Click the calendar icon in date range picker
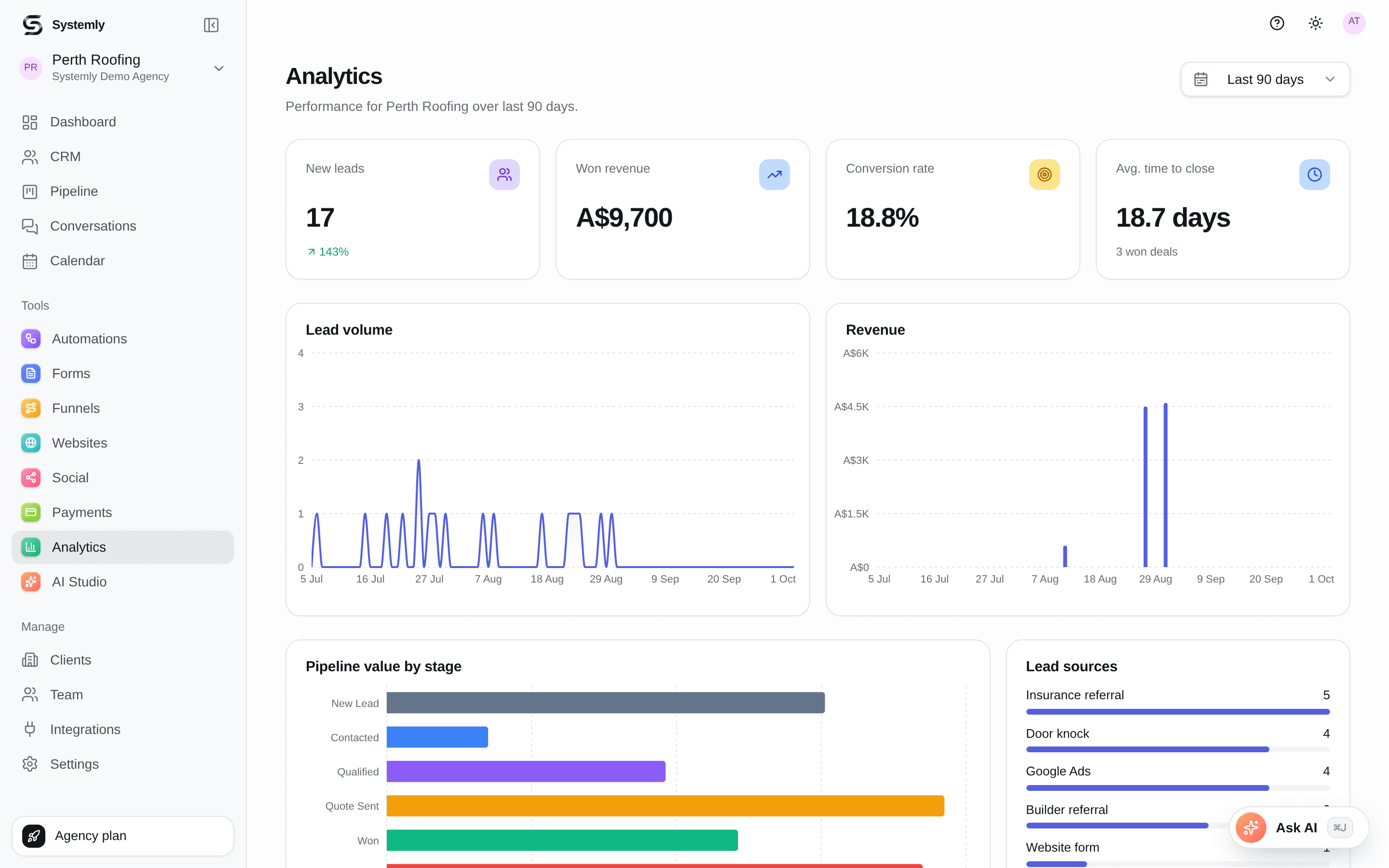This screenshot has width=1389, height=868. [1201, 79]
